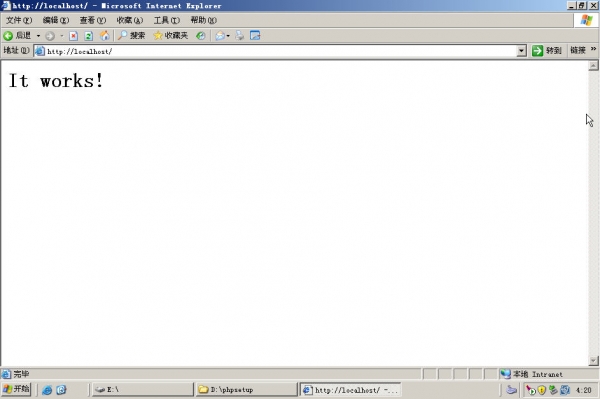Click the Edit page toolbar icon
The image size is (600, 399).
[255, 36]
